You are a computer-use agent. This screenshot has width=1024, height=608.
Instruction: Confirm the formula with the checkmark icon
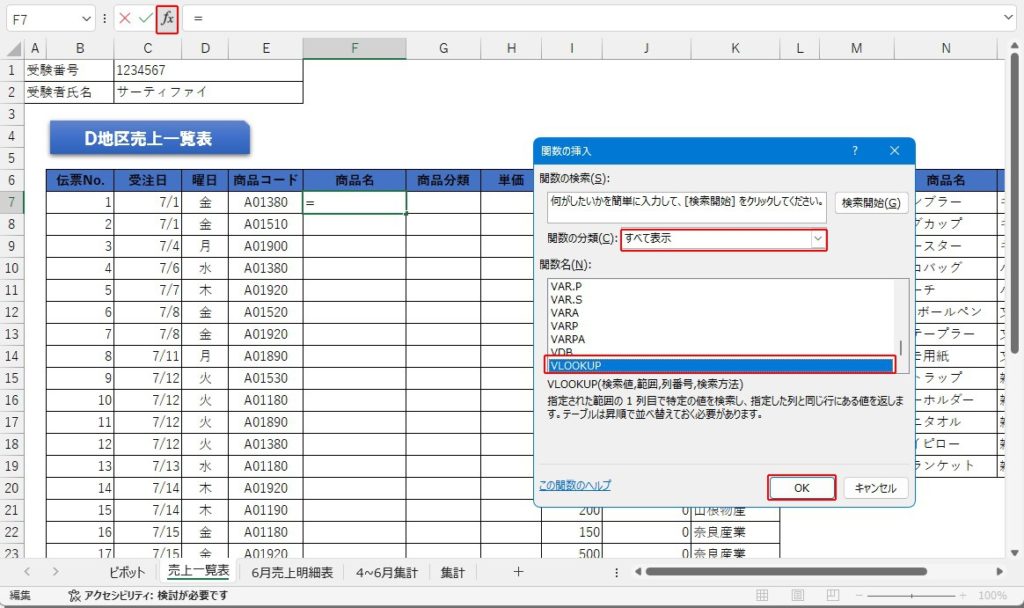(145, 19)
